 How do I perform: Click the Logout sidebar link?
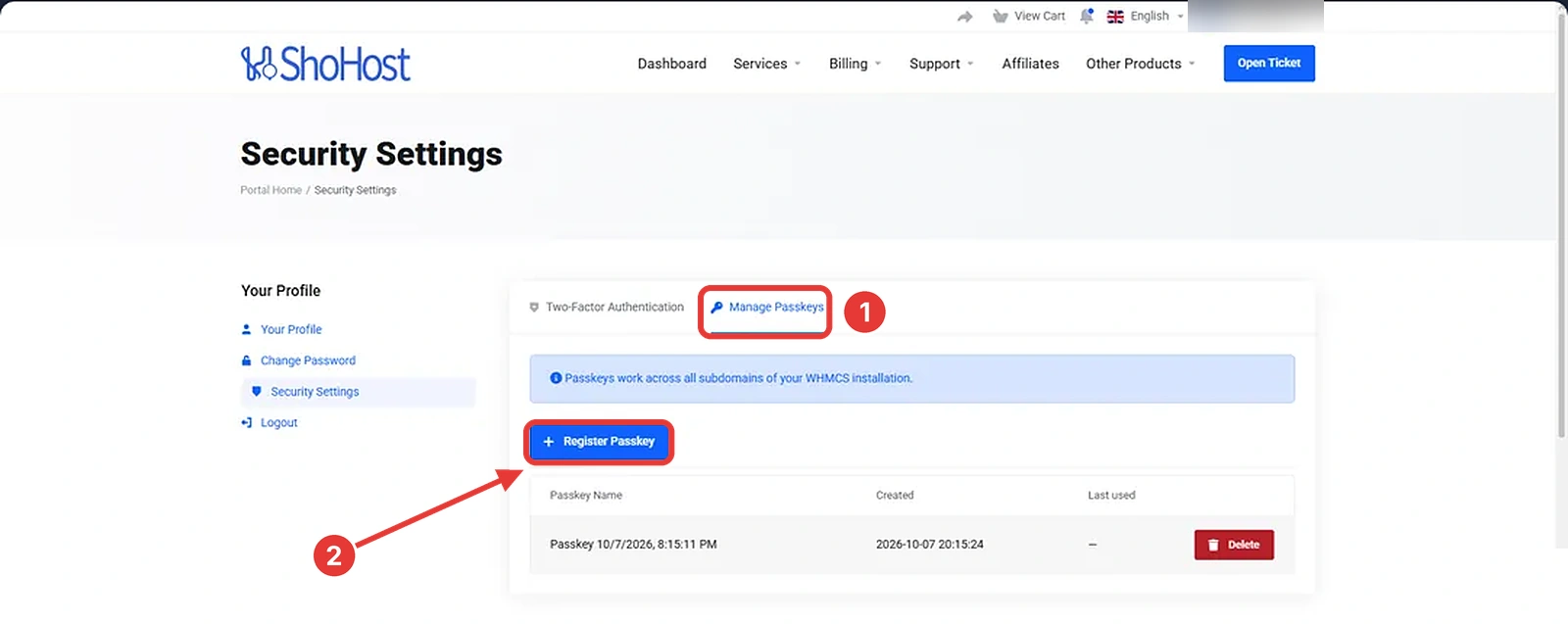coord(278,422)
